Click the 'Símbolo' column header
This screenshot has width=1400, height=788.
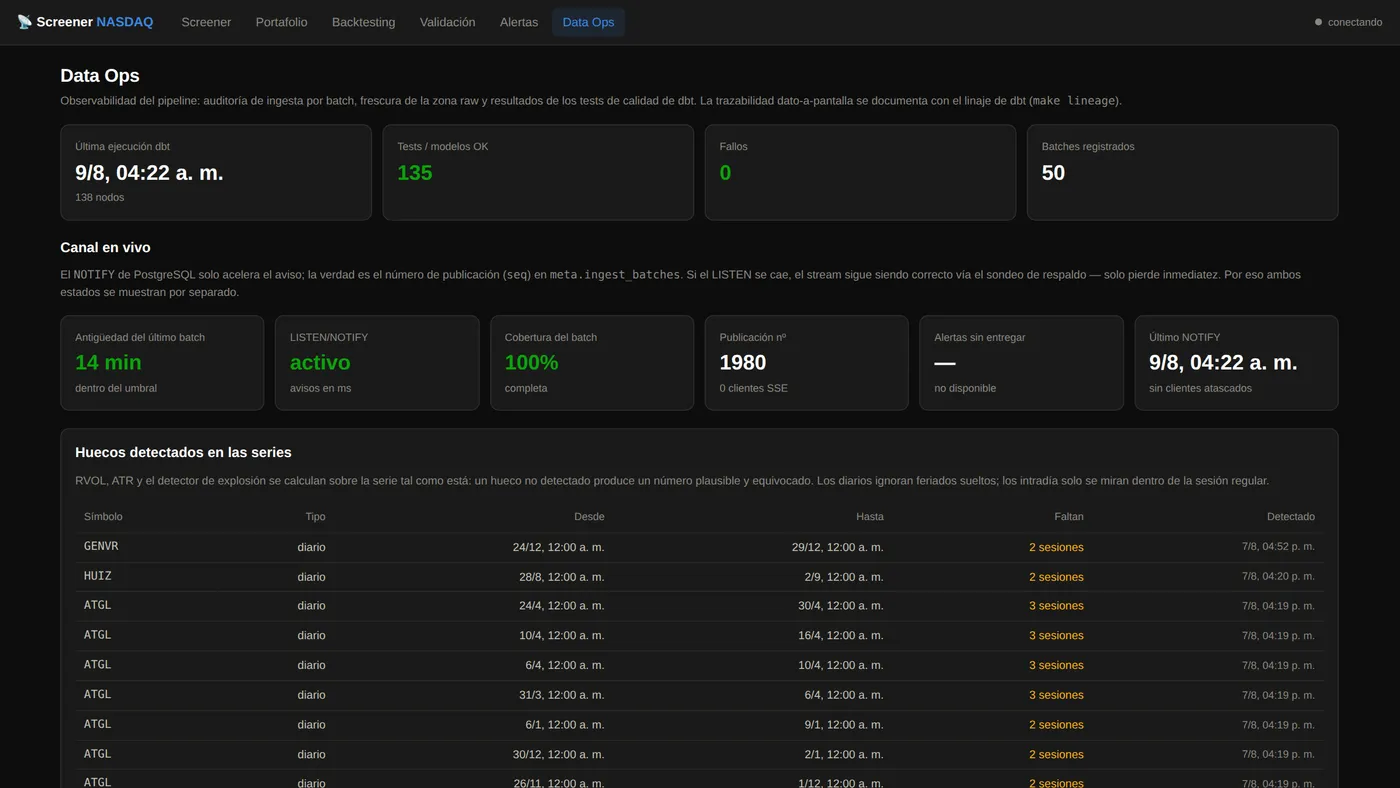[x=103, y=517]
